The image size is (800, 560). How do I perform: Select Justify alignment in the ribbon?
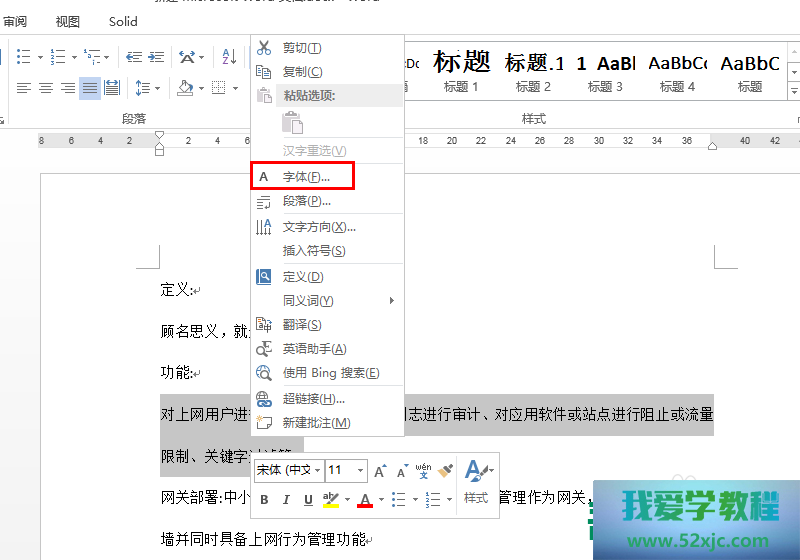point(90,88)
